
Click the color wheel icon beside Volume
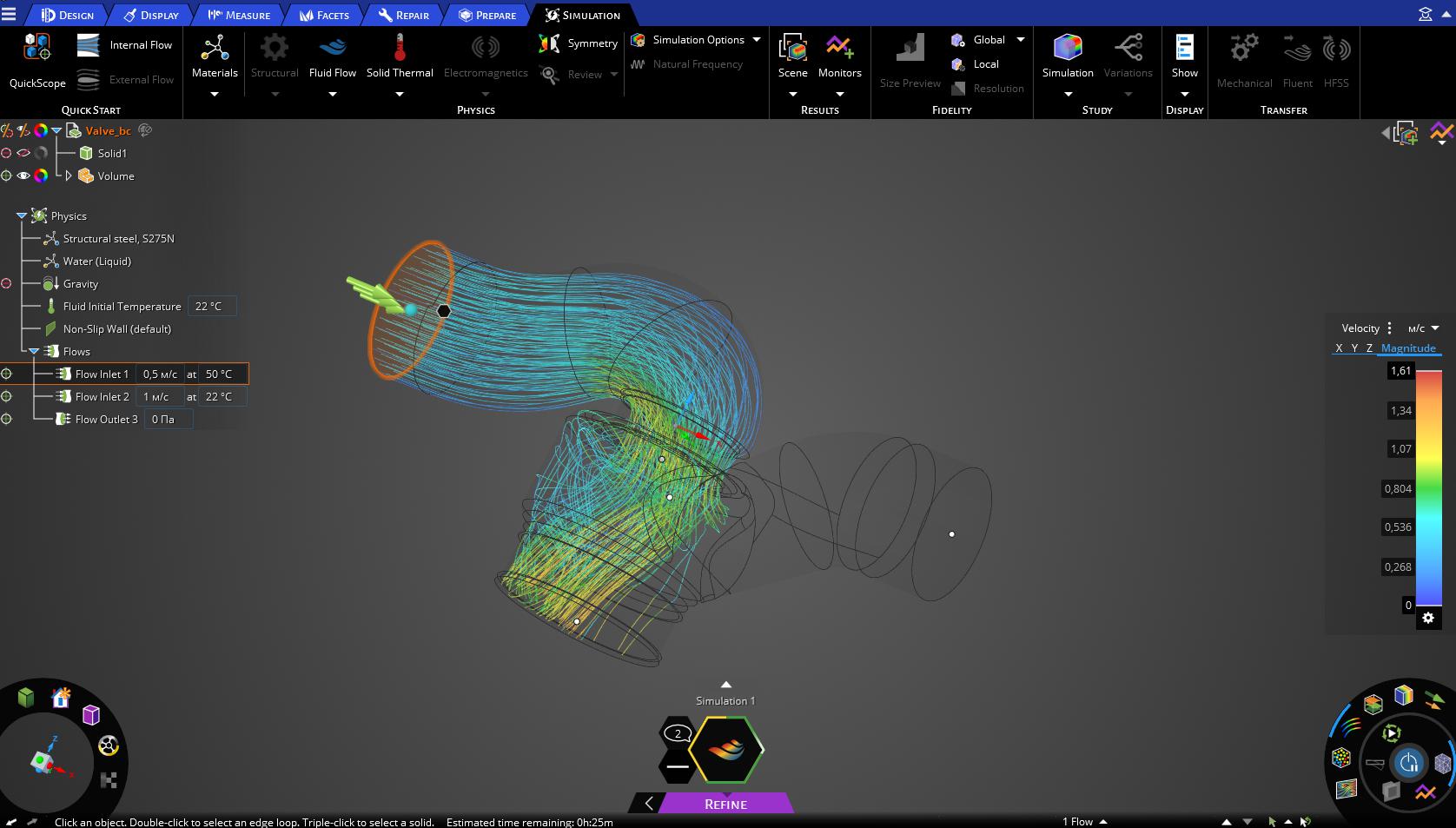41,176
